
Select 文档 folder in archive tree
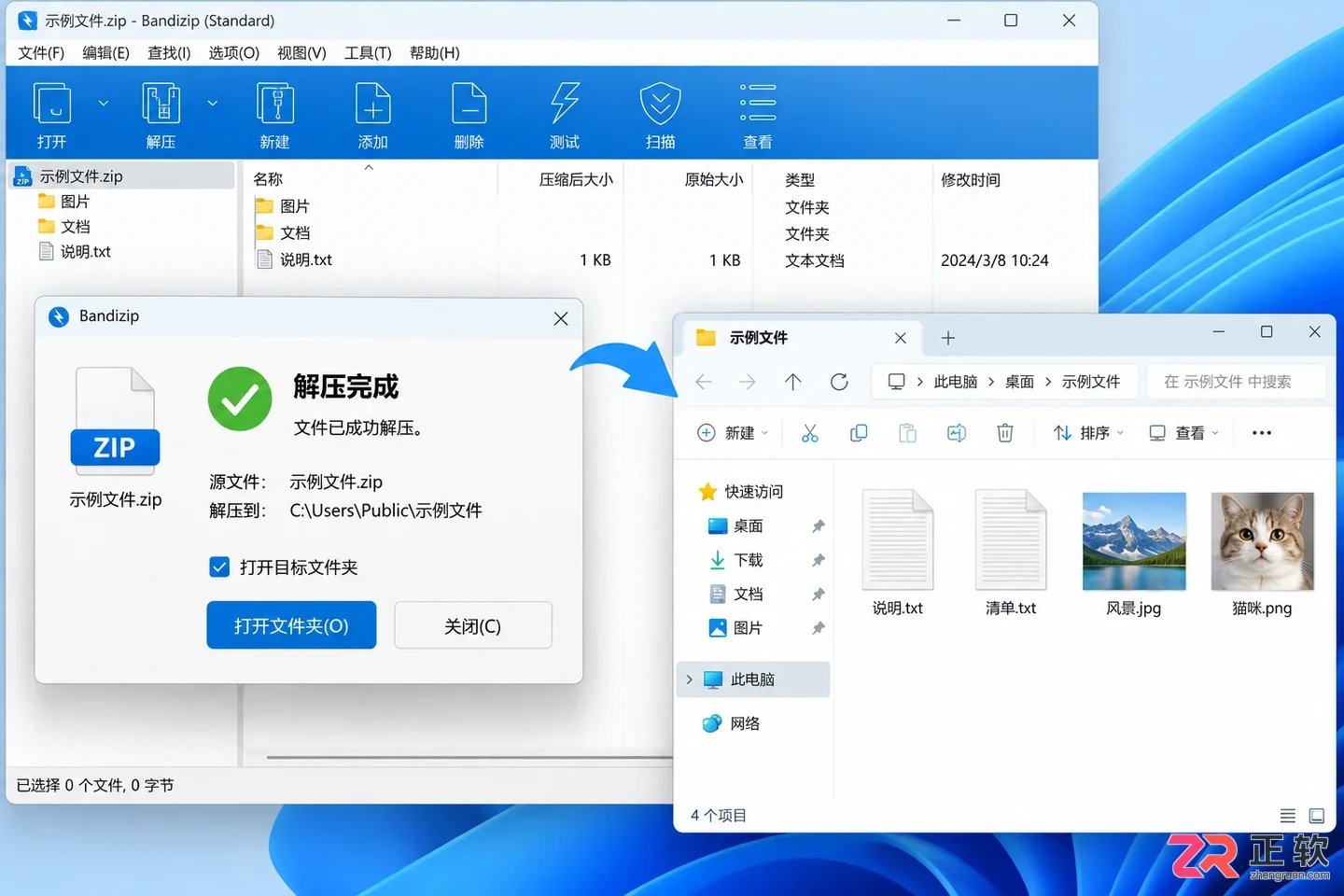64,227
